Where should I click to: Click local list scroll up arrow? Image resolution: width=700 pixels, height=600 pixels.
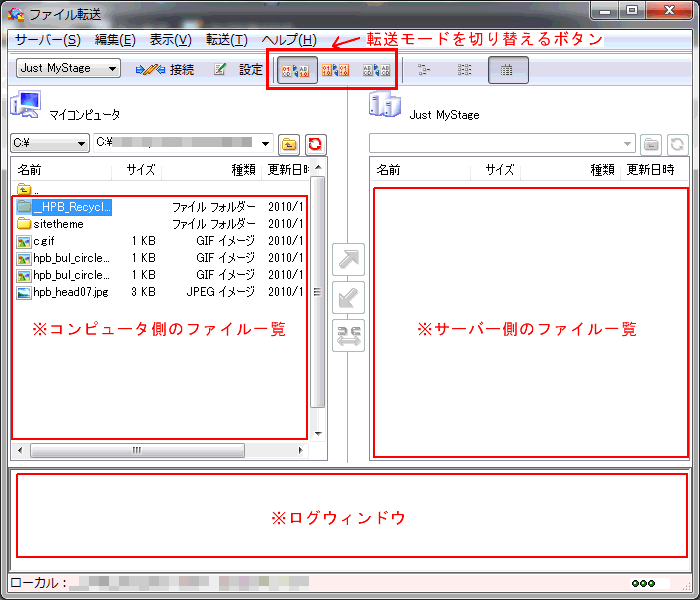coord(318,167)
